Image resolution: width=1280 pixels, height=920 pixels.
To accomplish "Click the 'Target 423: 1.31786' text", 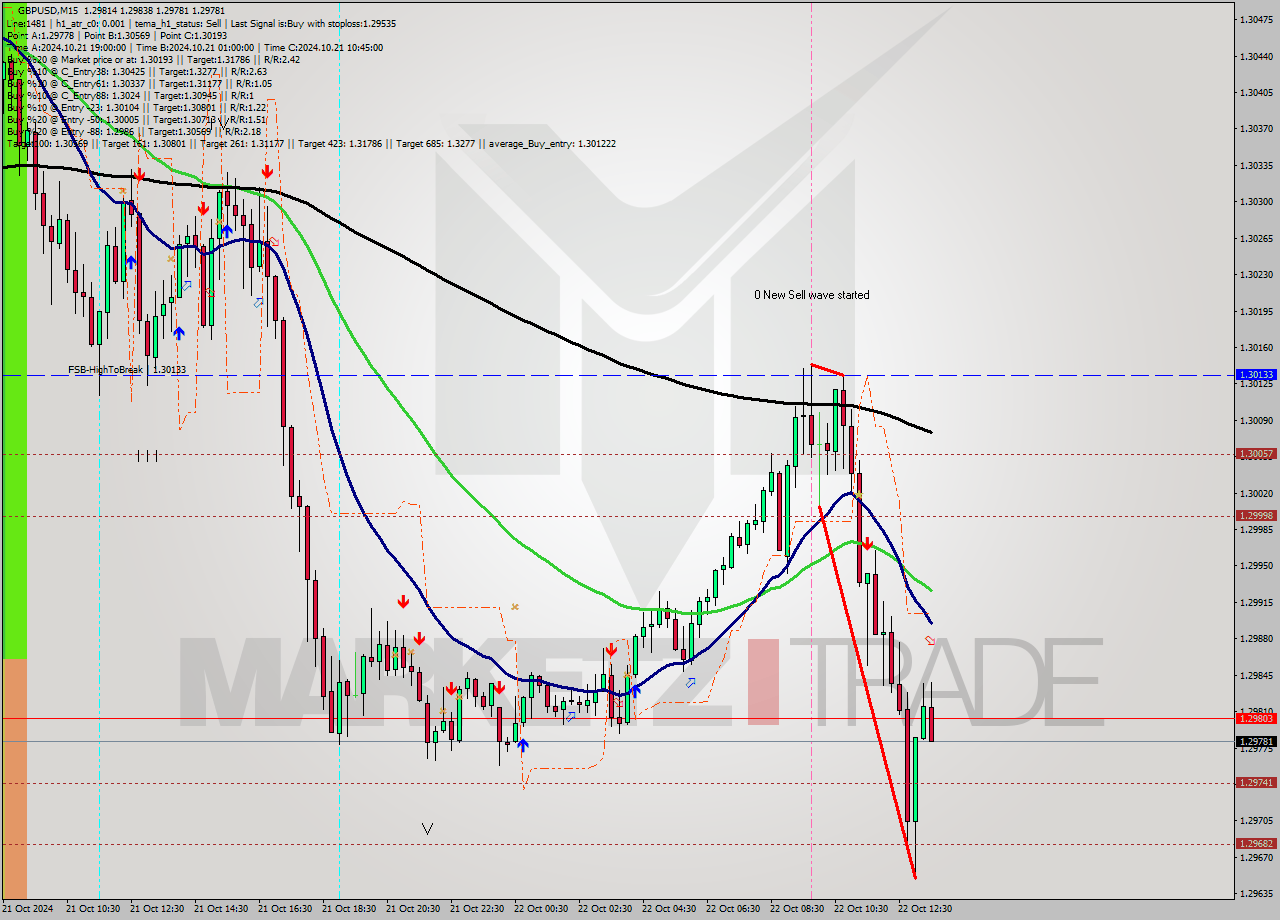I will click(x=339, y=144).
